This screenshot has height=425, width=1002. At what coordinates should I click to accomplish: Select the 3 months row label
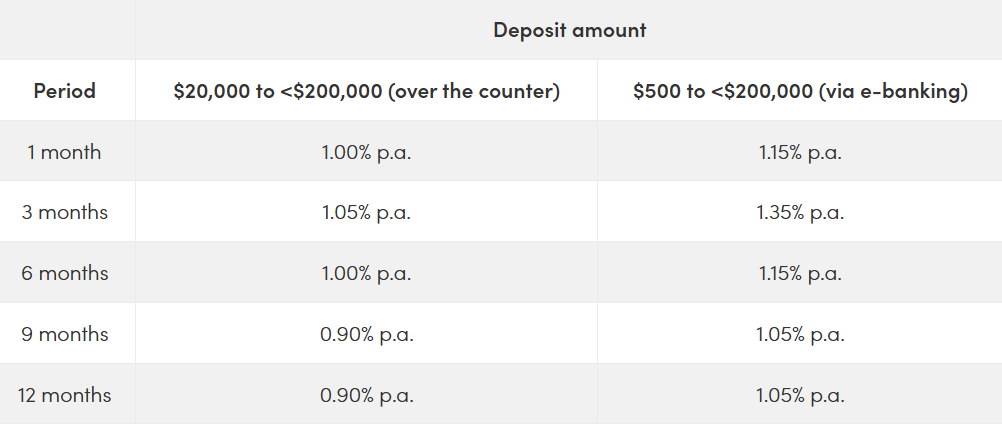[65, 213]
